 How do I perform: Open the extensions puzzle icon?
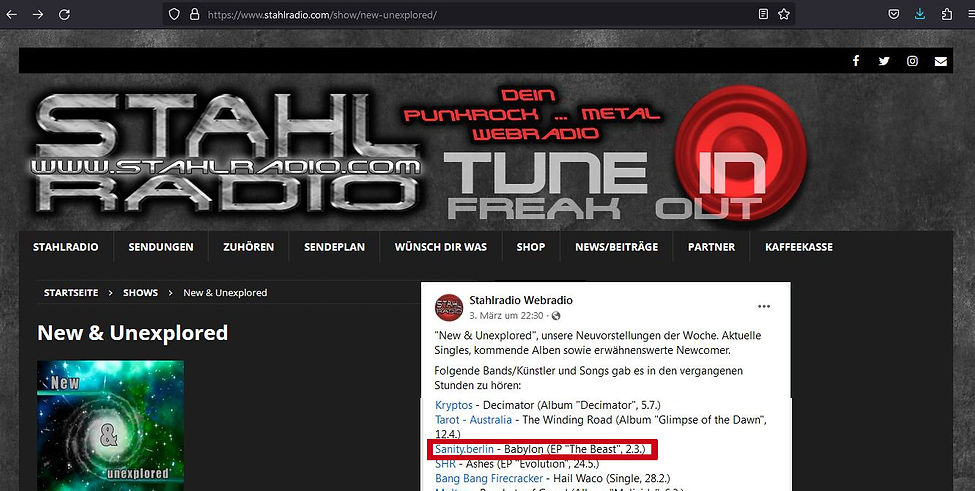(x=946, y=14)
